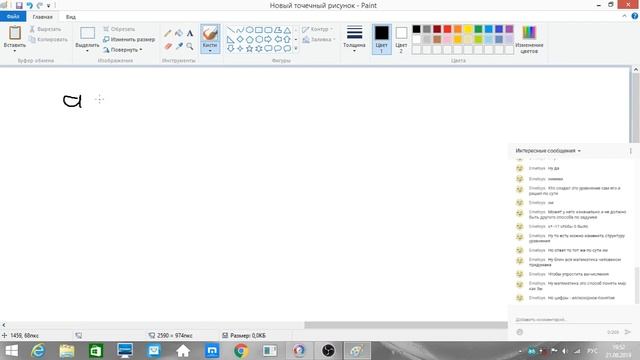Choose the Five-point star shape
The height and width of the screenshot is (360, 640).
[249, 49]
